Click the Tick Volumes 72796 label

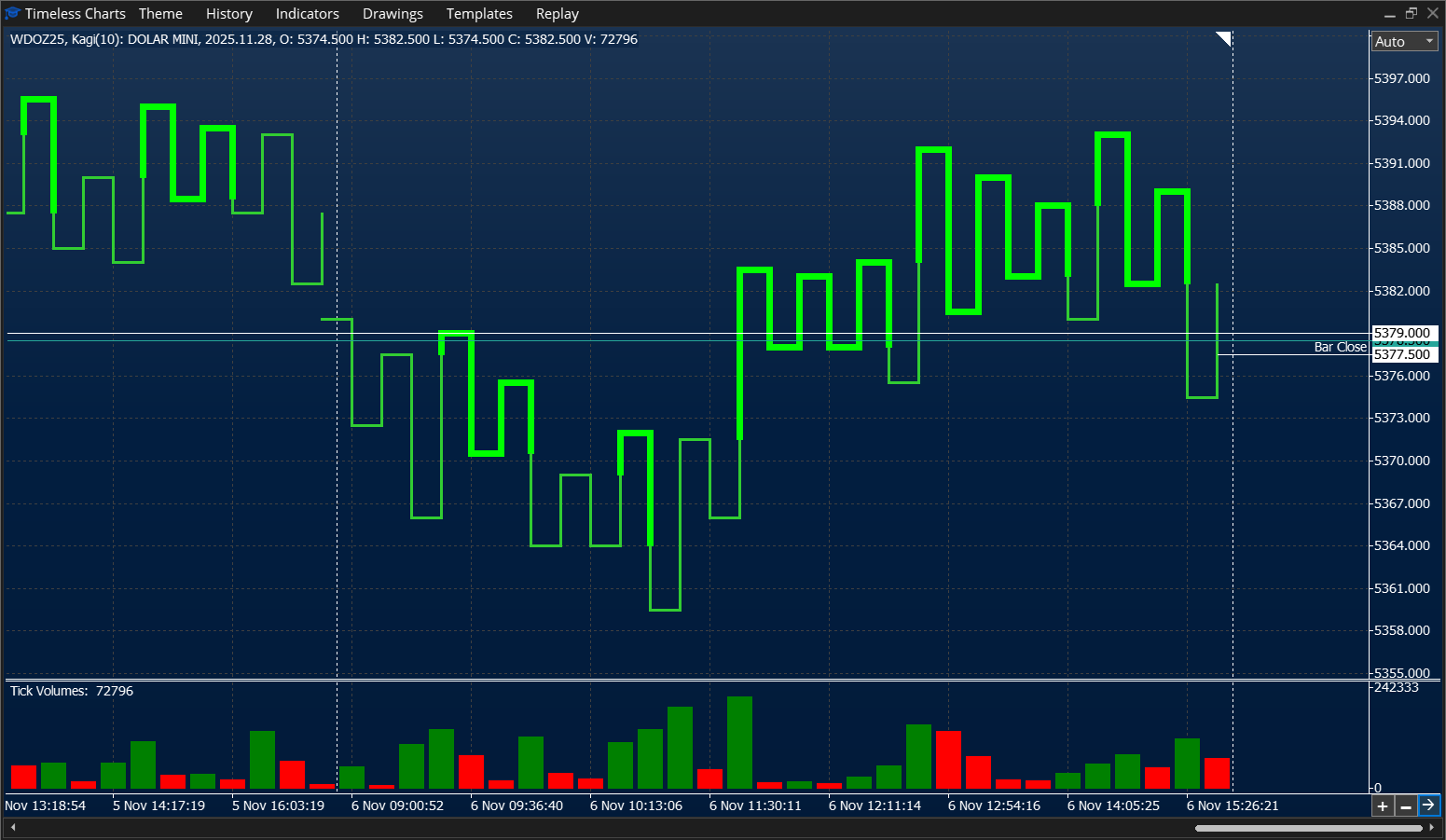(x=71, y=691)
